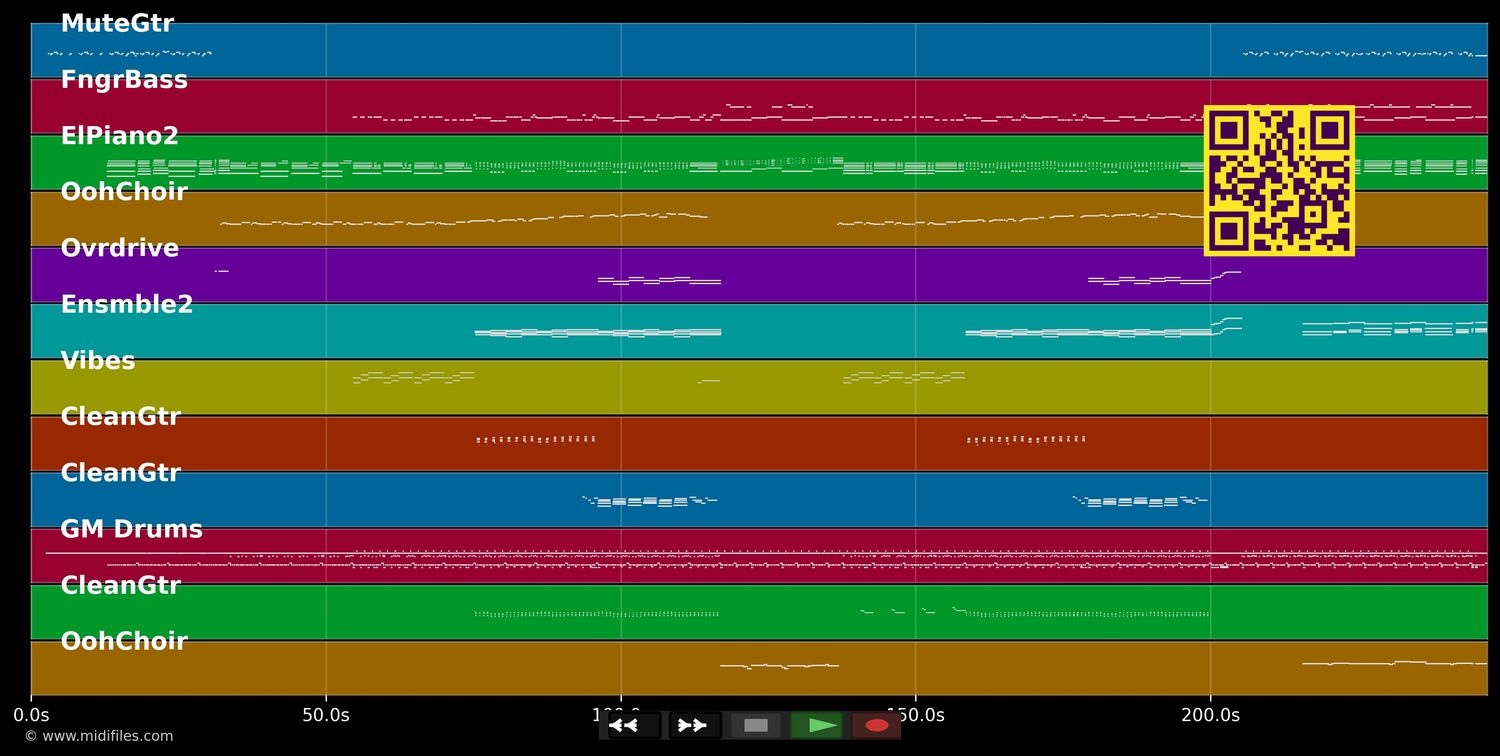Start playback with the green play button
Screen dimensions: 1500x756
(817, 725)
